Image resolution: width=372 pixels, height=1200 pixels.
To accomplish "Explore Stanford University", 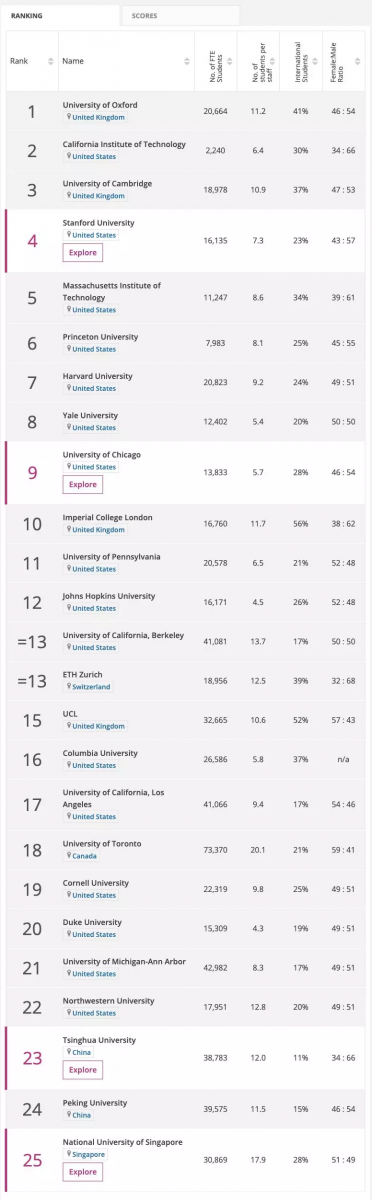I will pos(82,252).
